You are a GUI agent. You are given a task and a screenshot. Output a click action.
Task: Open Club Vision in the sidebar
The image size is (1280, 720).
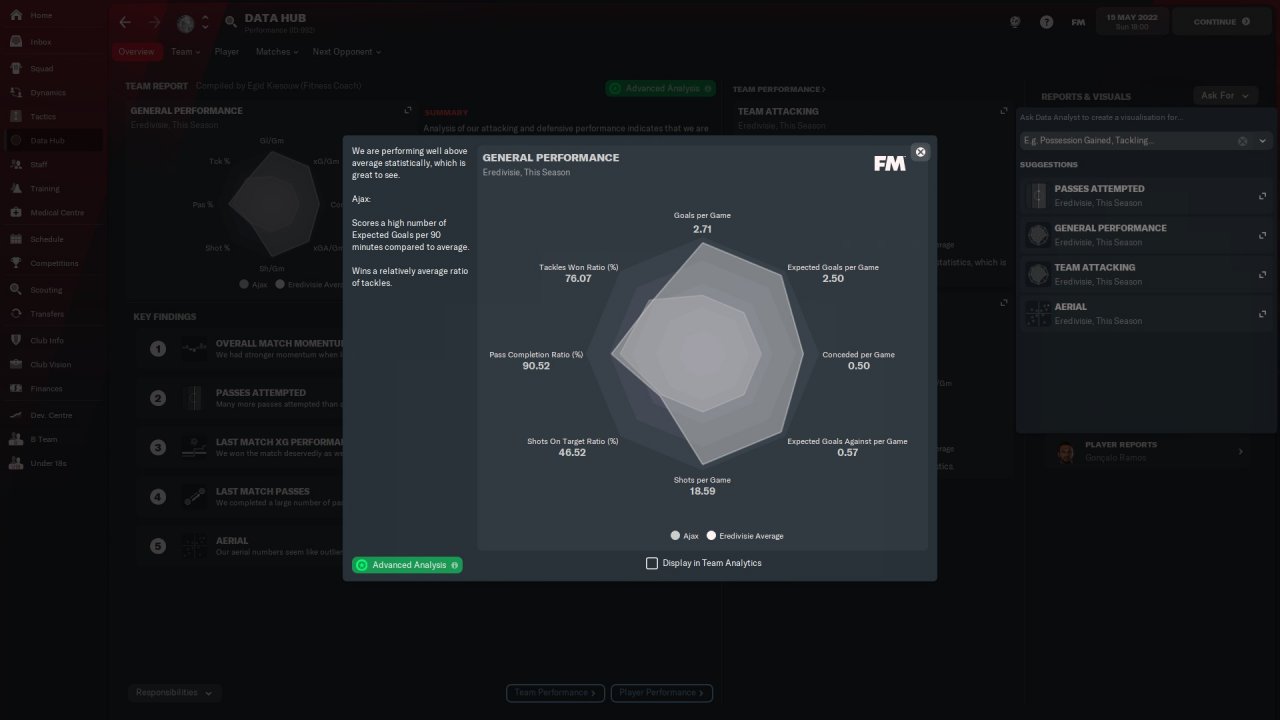click(x=52, y=365)
